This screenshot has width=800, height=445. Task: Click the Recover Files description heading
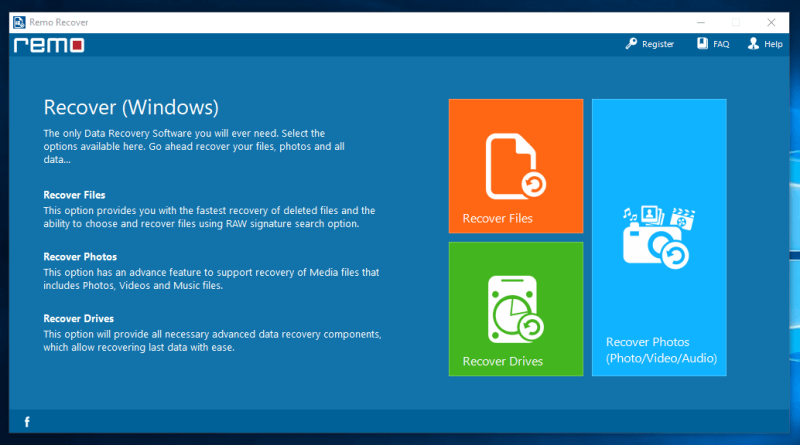pos(74,195)
